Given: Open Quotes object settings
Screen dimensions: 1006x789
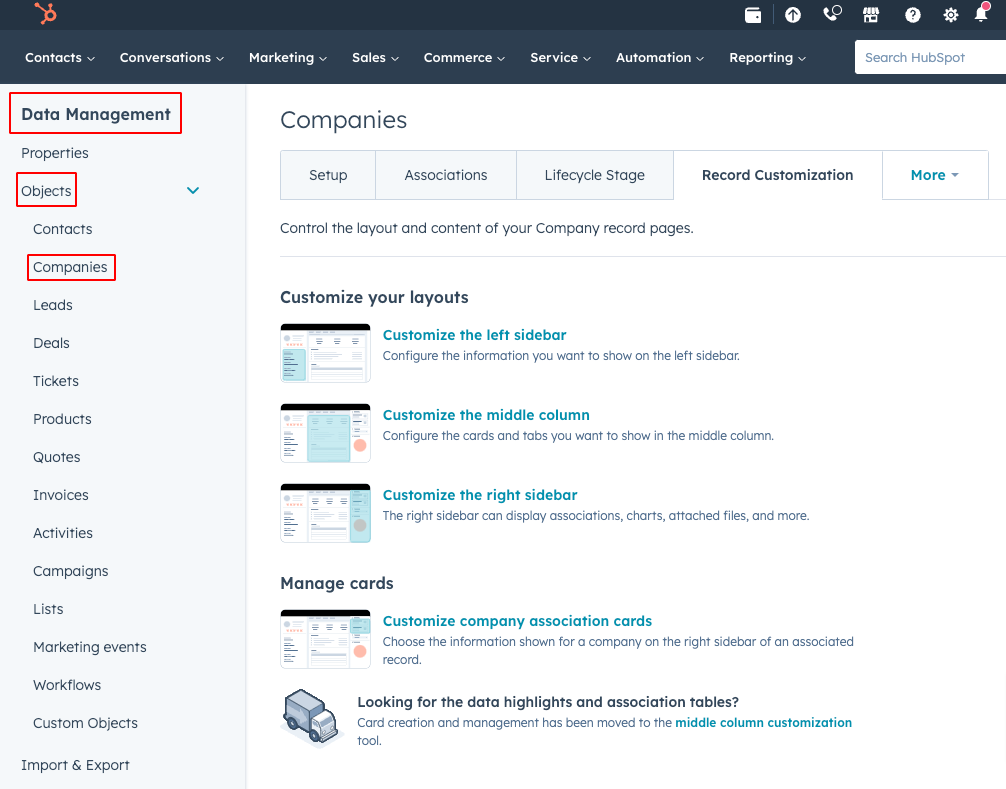Looking at the screenshot, I should click(x=56, y=457).
